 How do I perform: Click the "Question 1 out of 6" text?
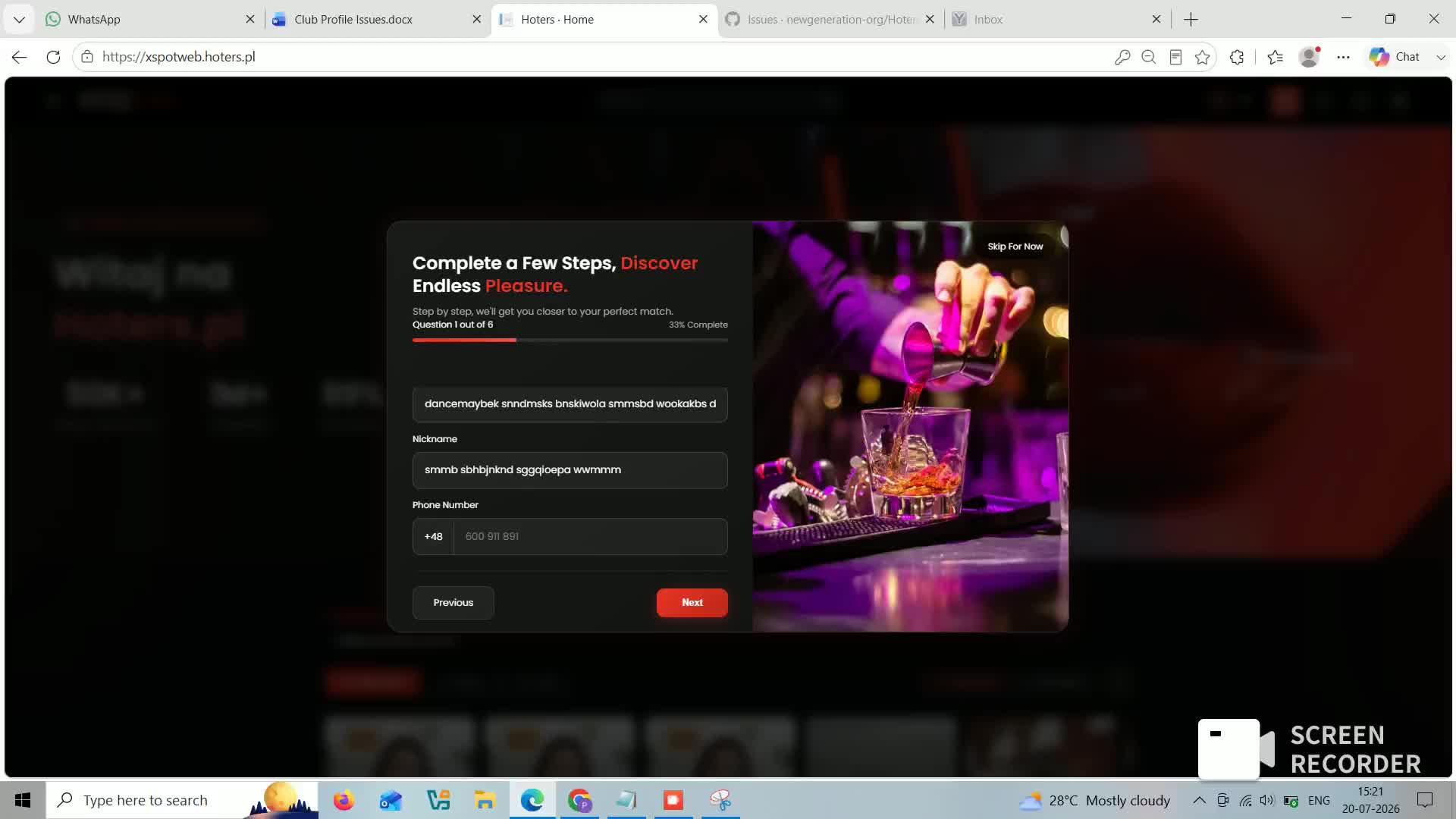coord(453,325)
